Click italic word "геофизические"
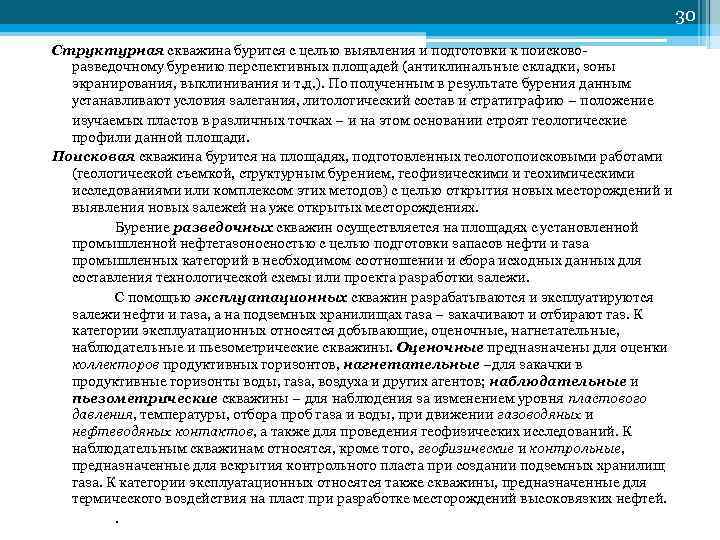 point(466,449)
